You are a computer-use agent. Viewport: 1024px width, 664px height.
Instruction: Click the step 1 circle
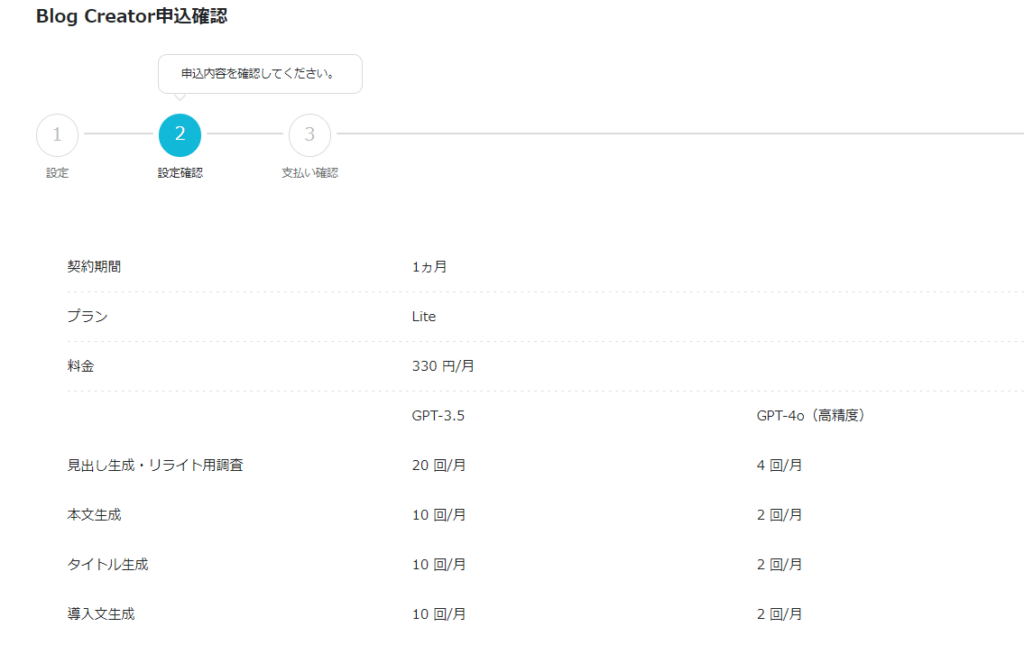(x=57, y=135)
